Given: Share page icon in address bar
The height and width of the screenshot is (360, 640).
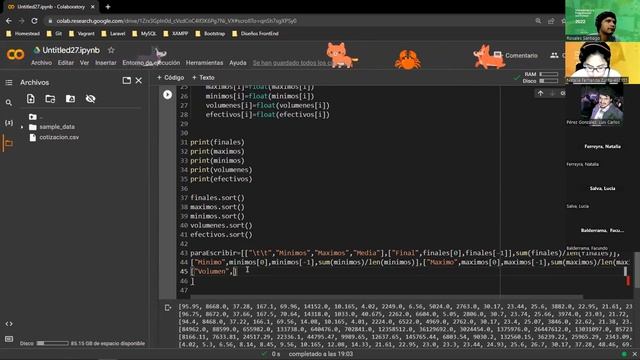Looking at the screenshot, I should coord(551,21).
